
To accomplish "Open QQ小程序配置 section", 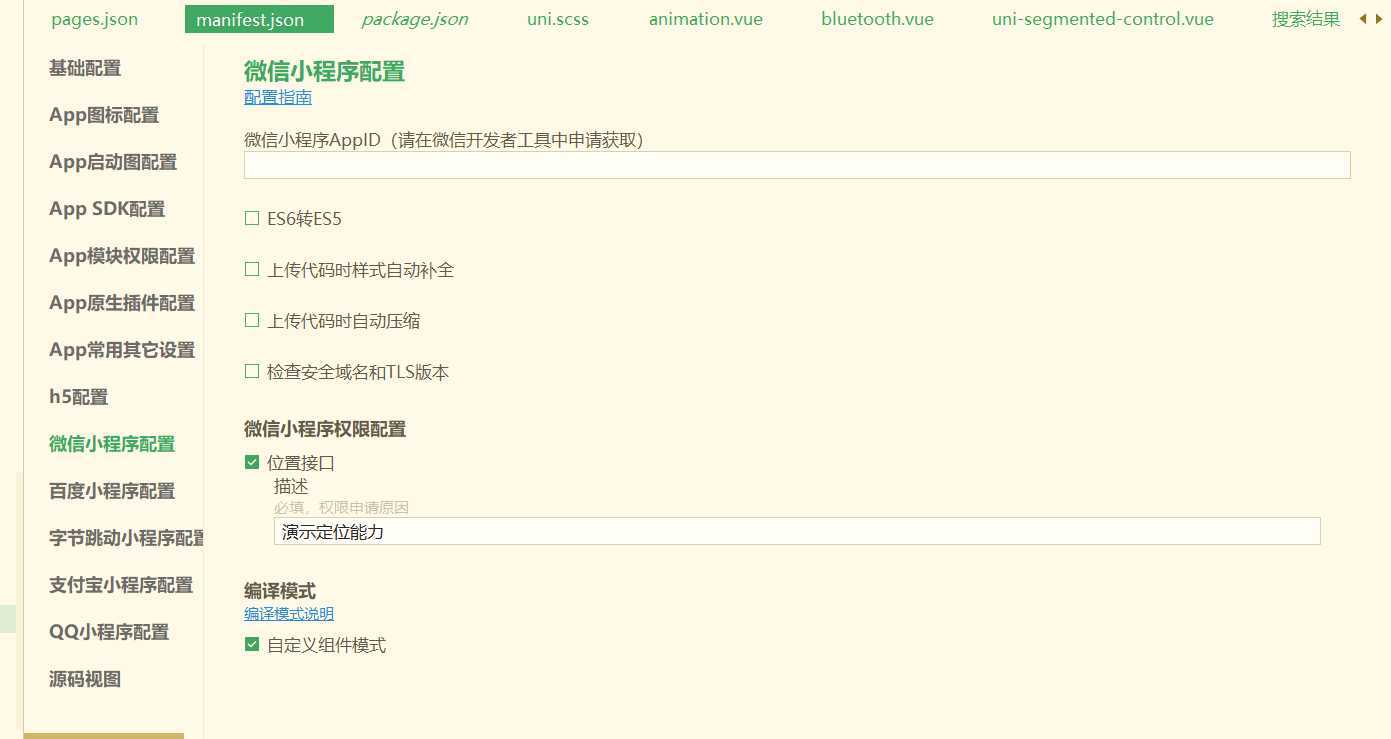I will 109,632.
